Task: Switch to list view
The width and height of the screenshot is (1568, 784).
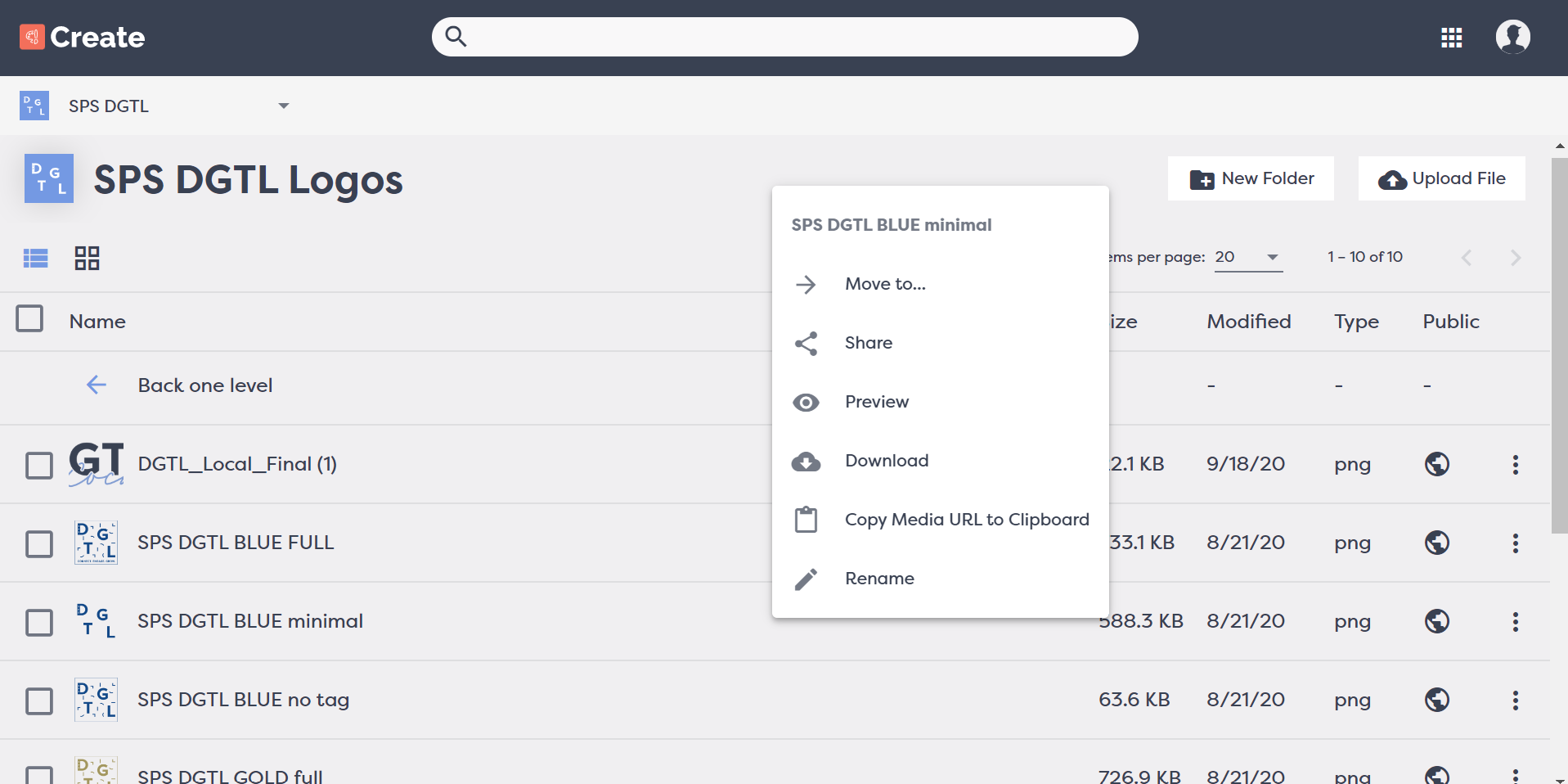Action: pyautogui.click(x=36, y=259)
